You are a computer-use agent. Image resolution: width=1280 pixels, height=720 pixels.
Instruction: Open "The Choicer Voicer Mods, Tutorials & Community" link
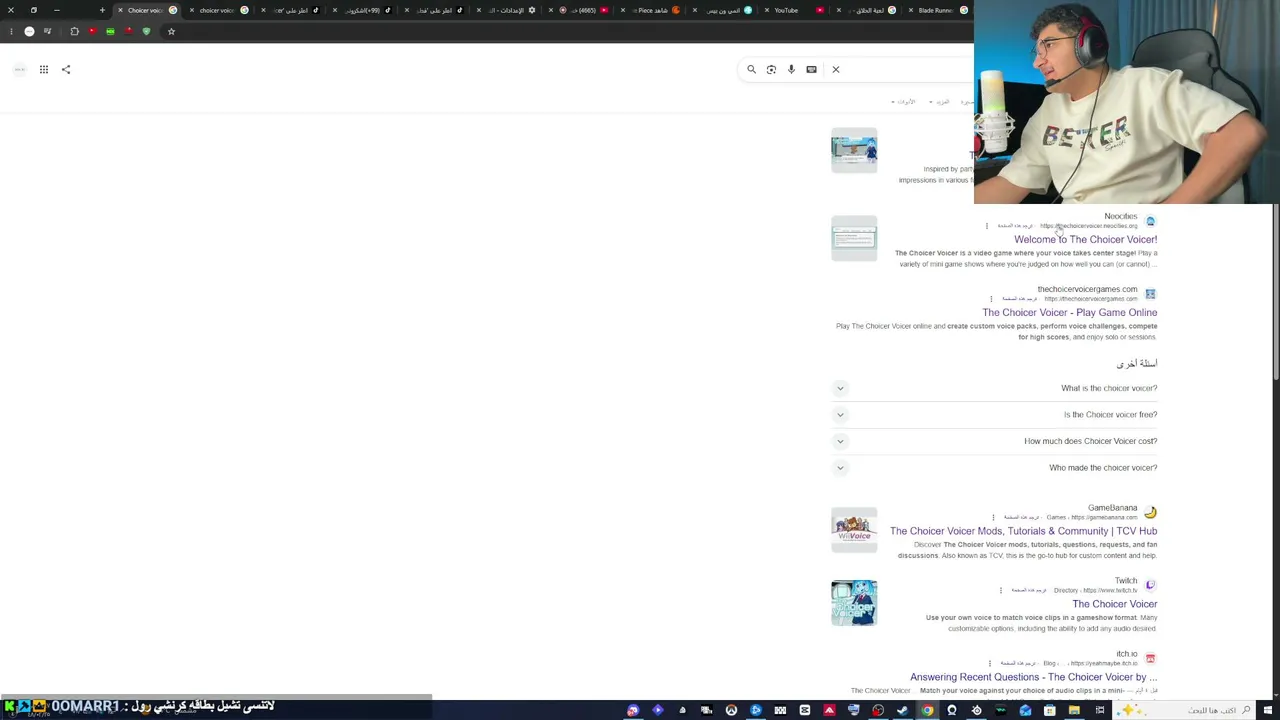1023,532
